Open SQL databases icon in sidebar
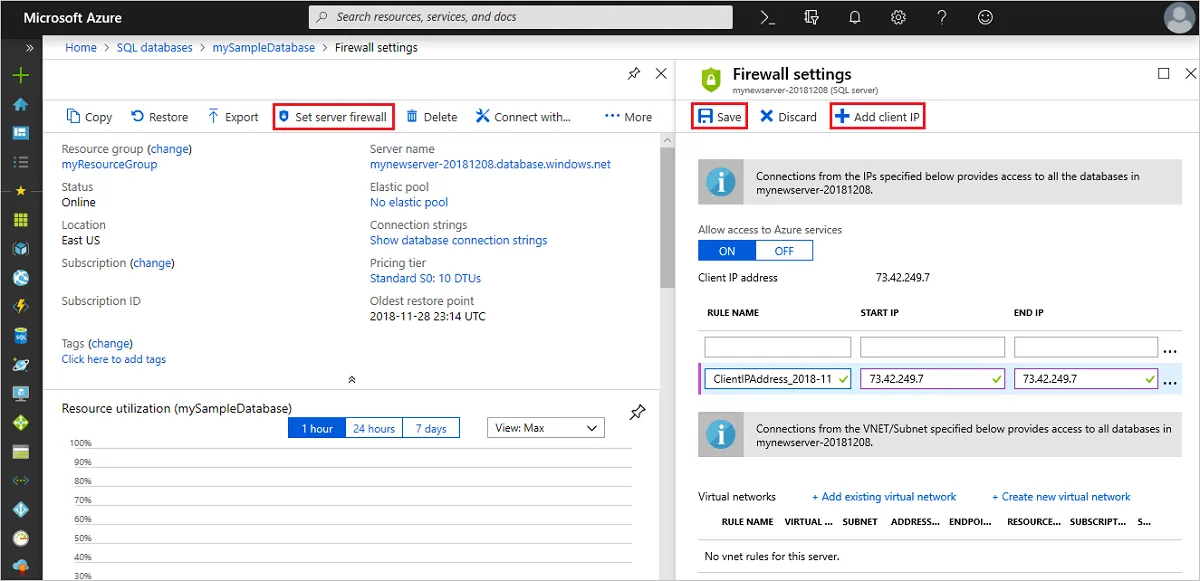 (x=20, y=336)
